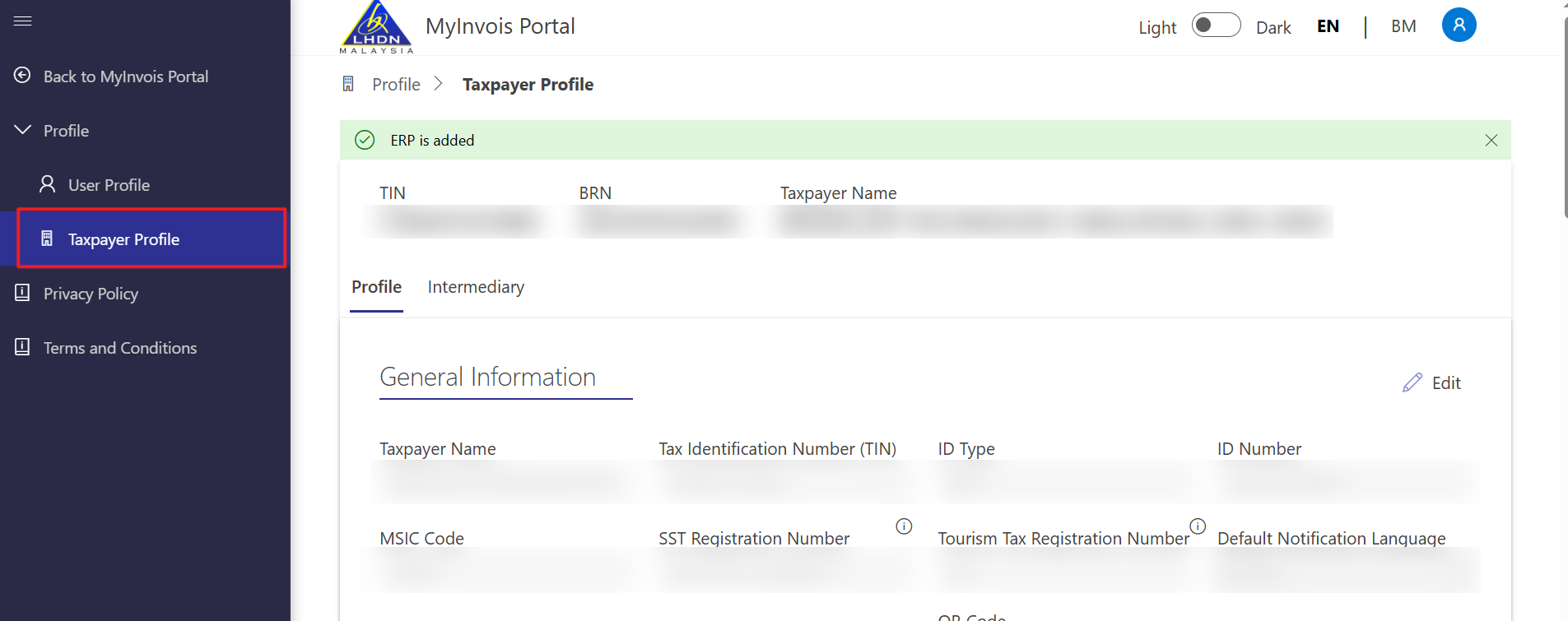Open Terms and Conditions page
The width and height of the screenshot is (1568, 621).
pyautogui.click(x=119, y=348)
